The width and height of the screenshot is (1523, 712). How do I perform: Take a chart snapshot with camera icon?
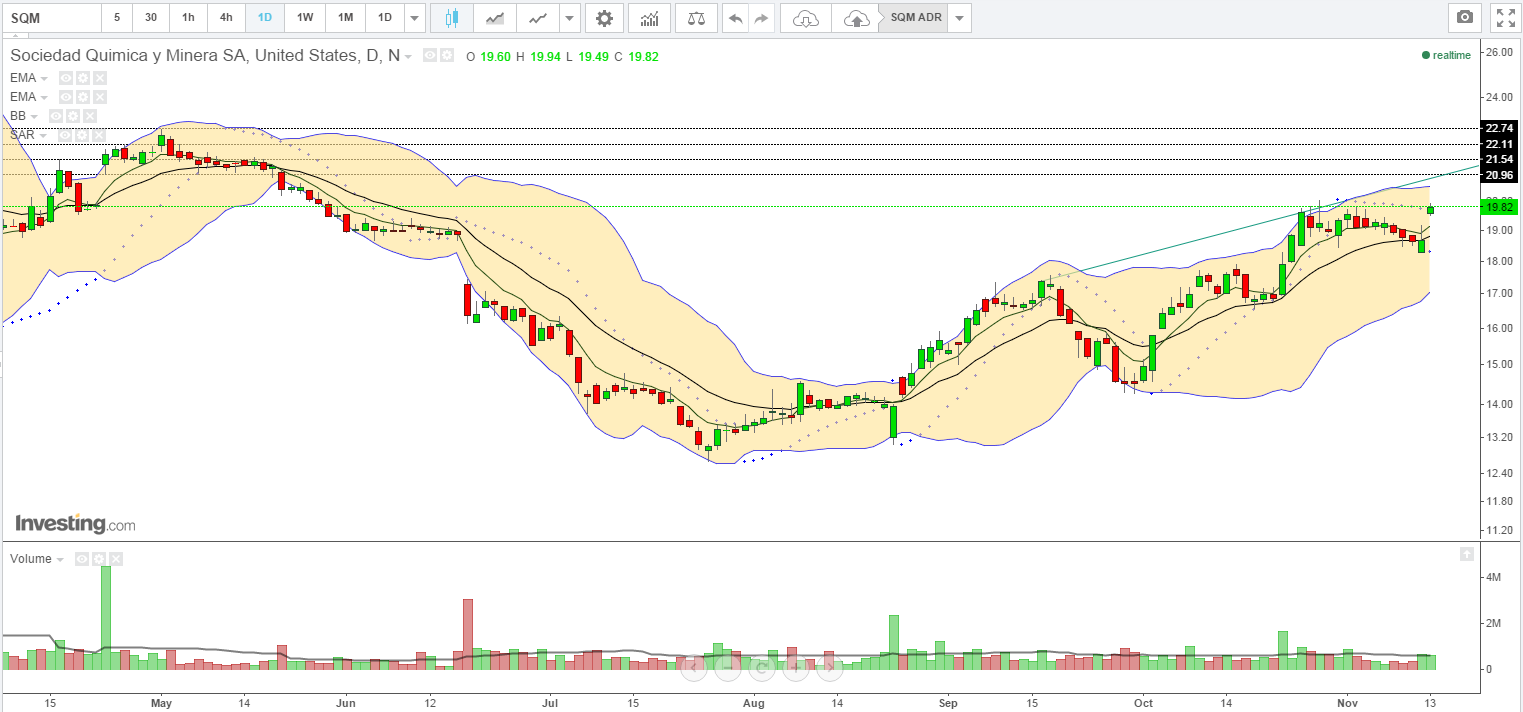(1464, 18)
